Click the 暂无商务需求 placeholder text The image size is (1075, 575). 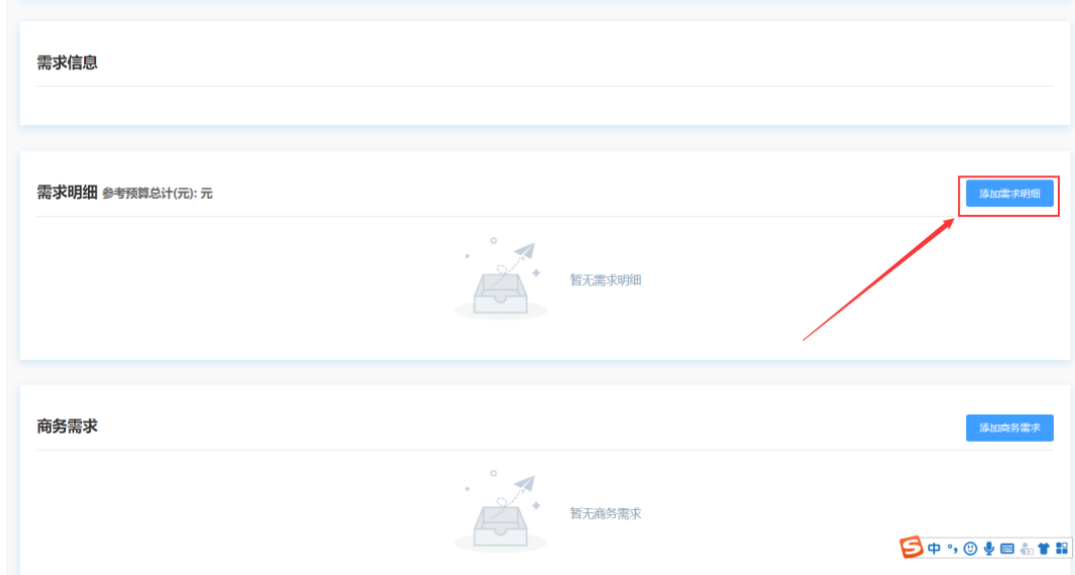click(605, 513)
